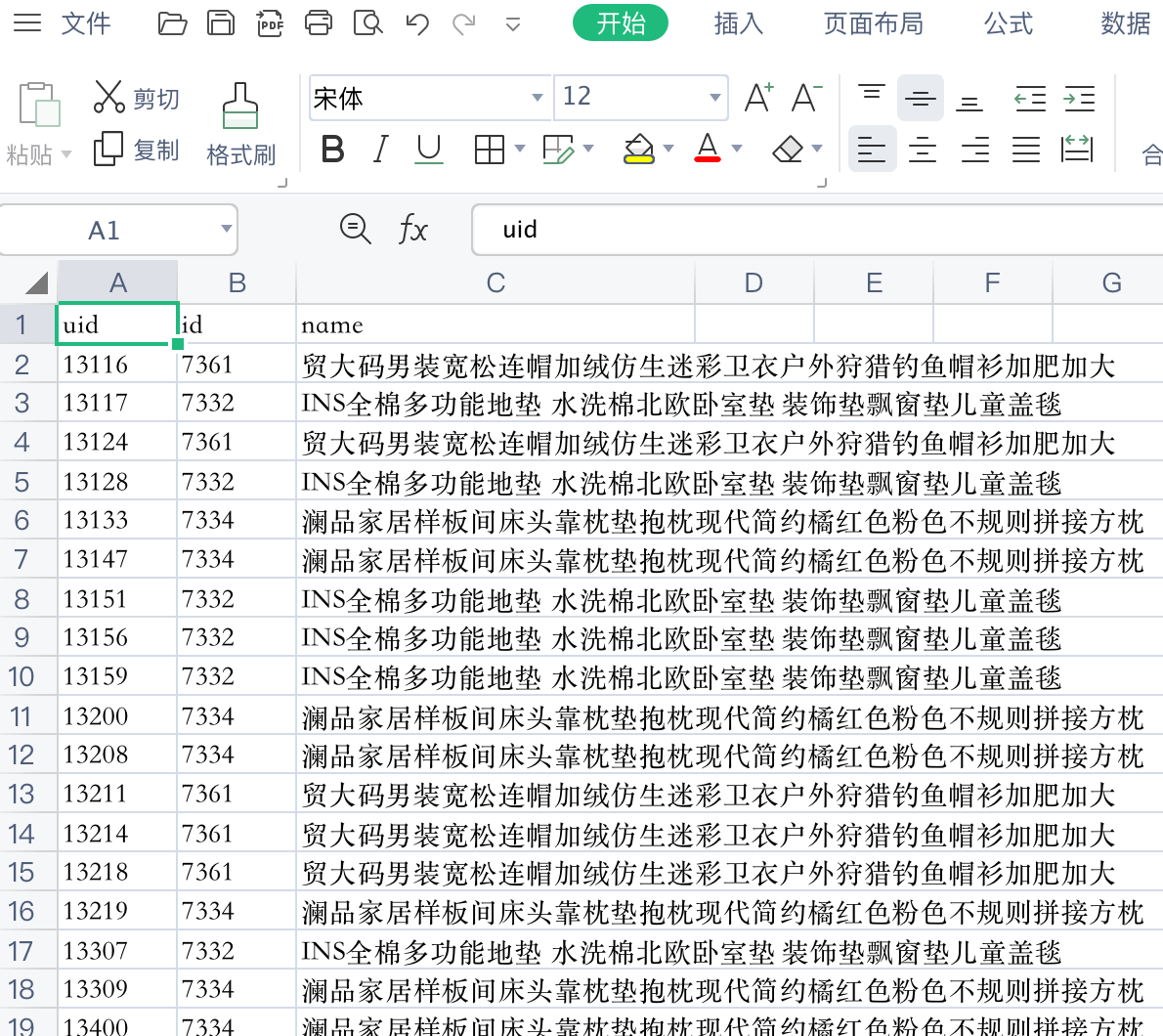Click the print icon
This screenshot has width=1163, height=1036.
[x=319, y=23]
